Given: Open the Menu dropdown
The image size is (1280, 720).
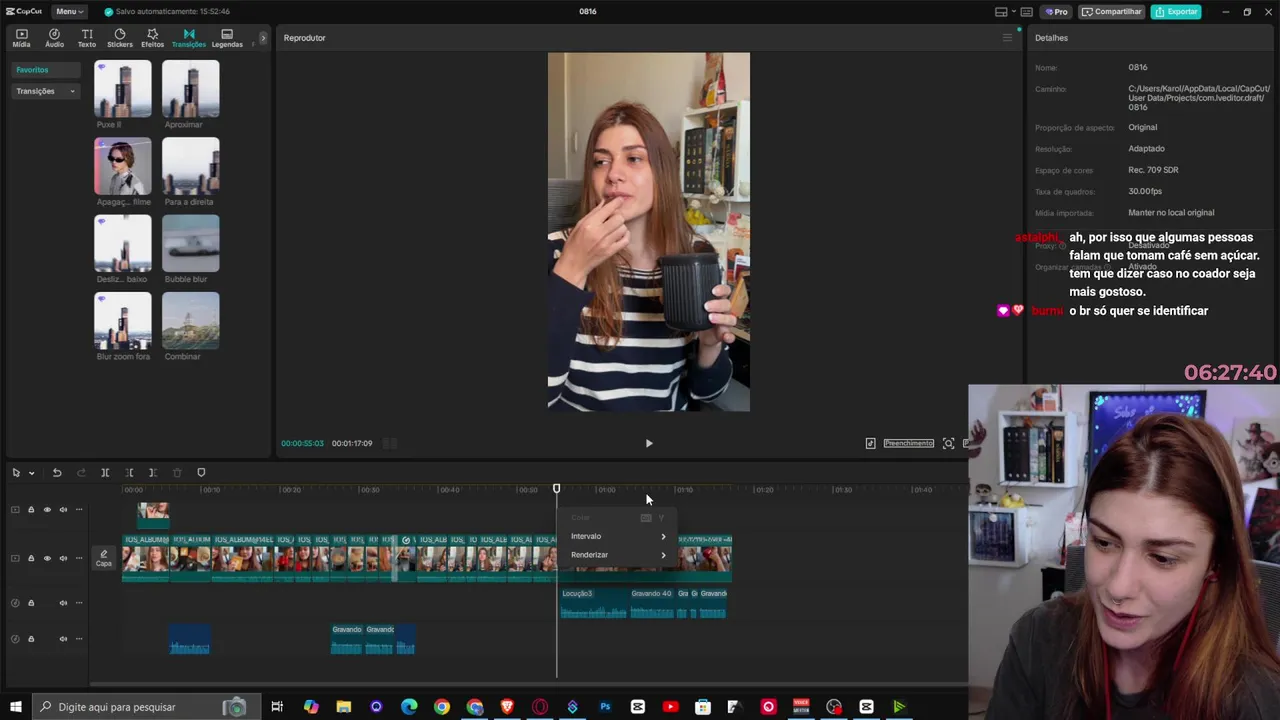Looking at the screenshot, I should pyautogui.click(x=68, y=11).
